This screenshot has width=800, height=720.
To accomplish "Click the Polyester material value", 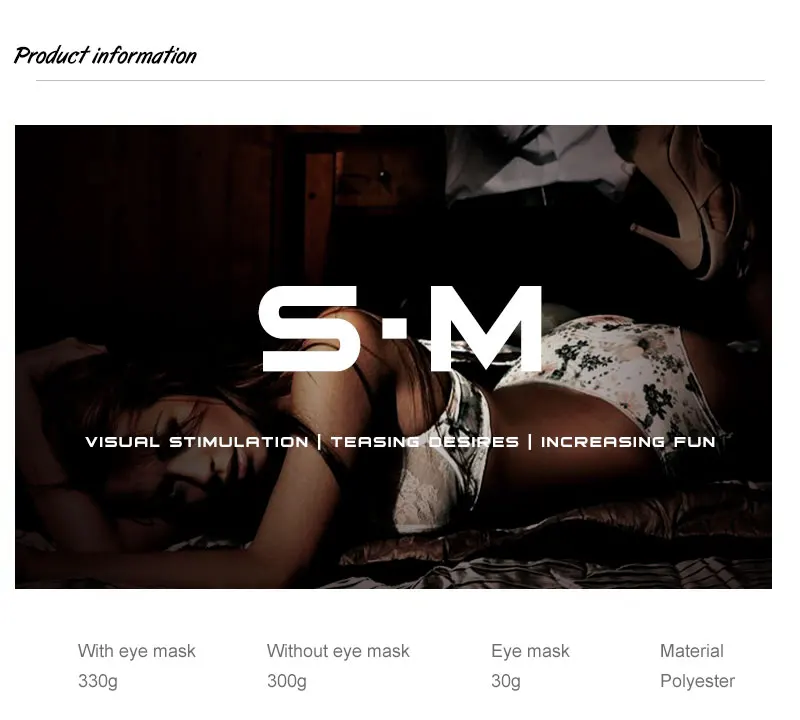I will coord(697,681).
